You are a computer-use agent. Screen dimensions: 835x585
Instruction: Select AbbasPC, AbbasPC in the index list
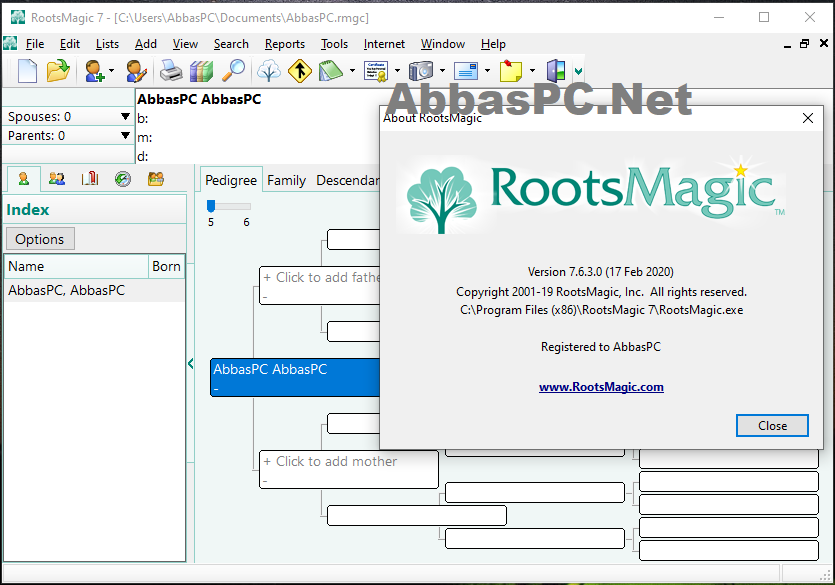click(x=94, y=290)
